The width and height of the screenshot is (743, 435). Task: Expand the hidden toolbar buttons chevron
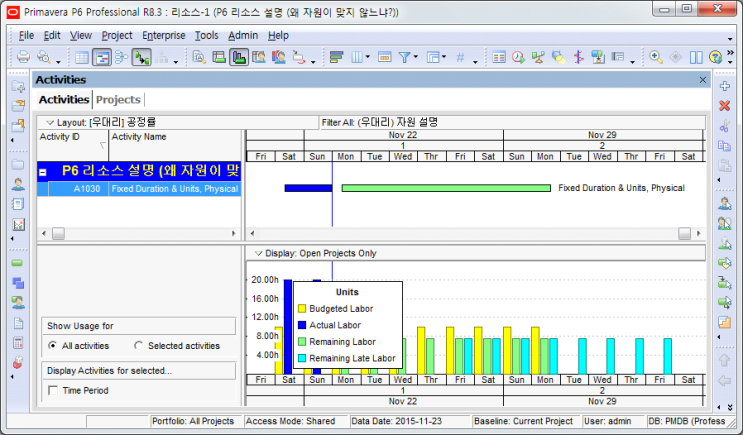(x=730, y=52)
